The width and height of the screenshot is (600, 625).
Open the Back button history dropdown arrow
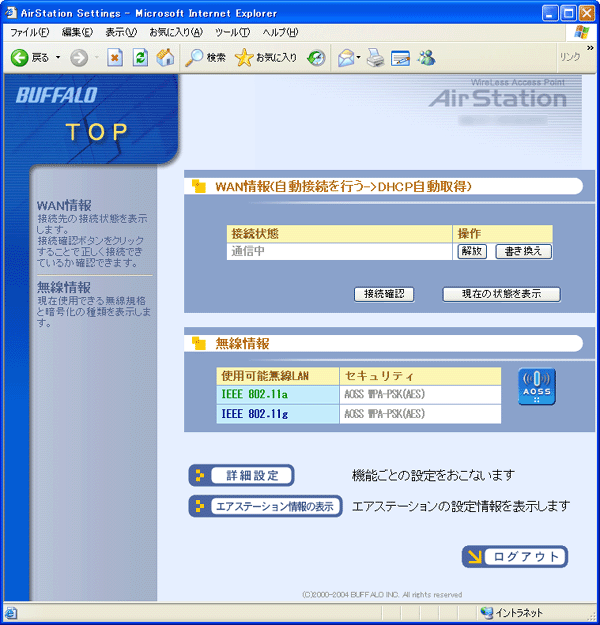58,58
